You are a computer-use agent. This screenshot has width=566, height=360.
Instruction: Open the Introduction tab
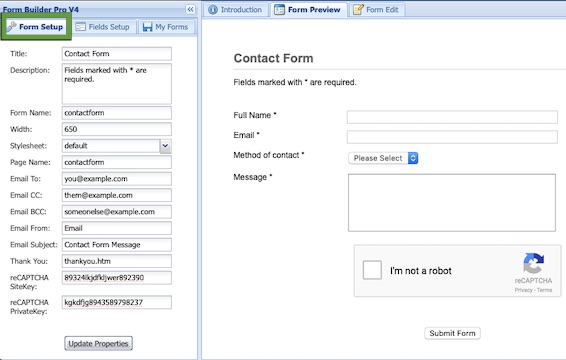pyautogui.click(x=236, y=10)
